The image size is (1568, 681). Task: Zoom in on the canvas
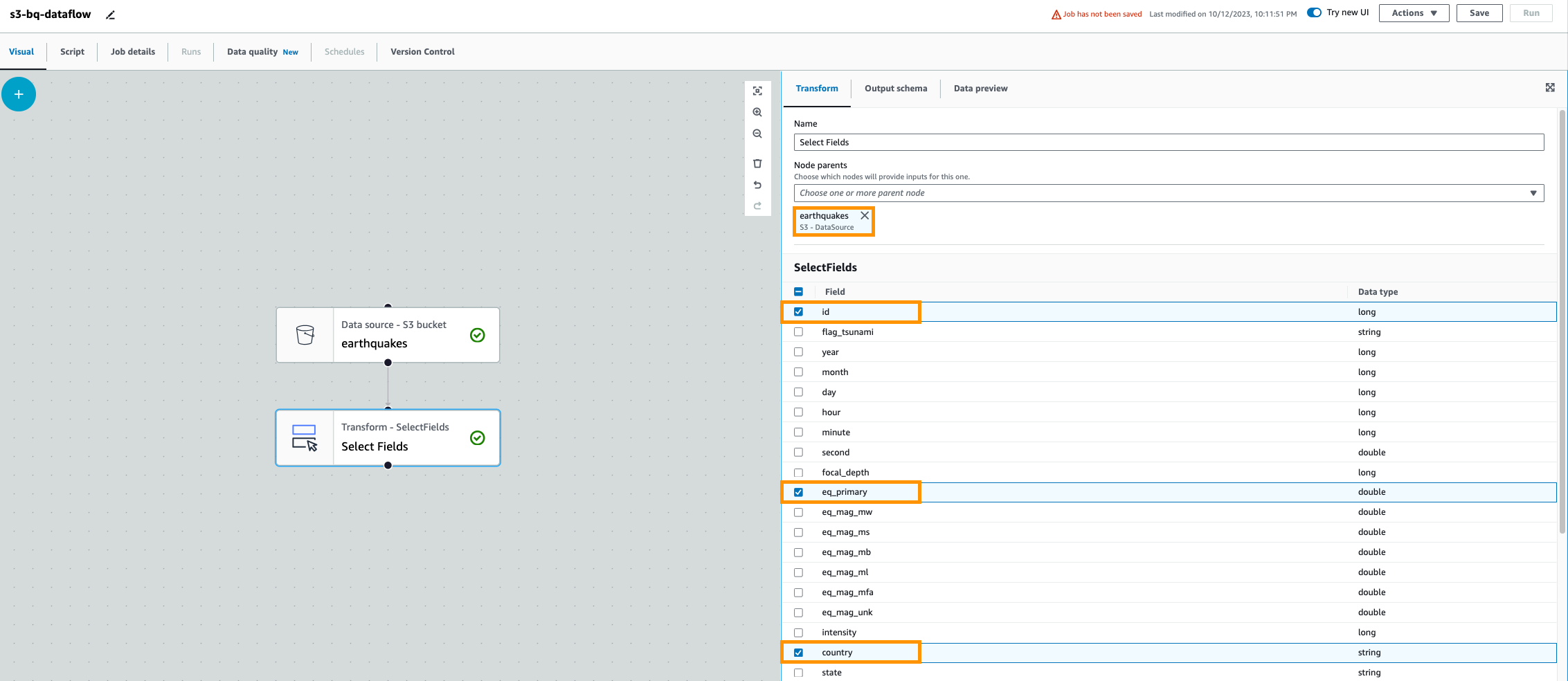(x=757, y=112)
